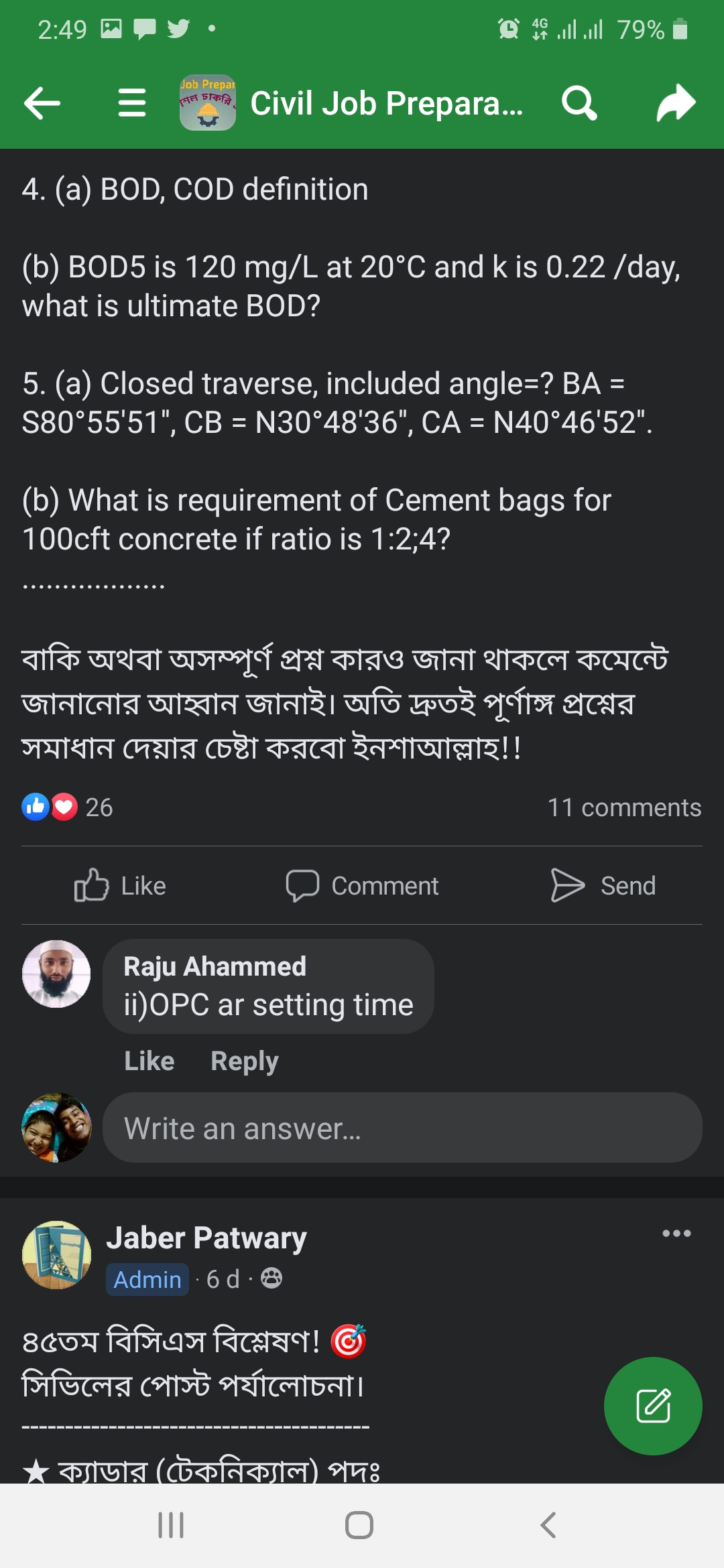724x1568 pixels.
Task: Open the recent apps navigation button
Action: (x=171, y=1525)
